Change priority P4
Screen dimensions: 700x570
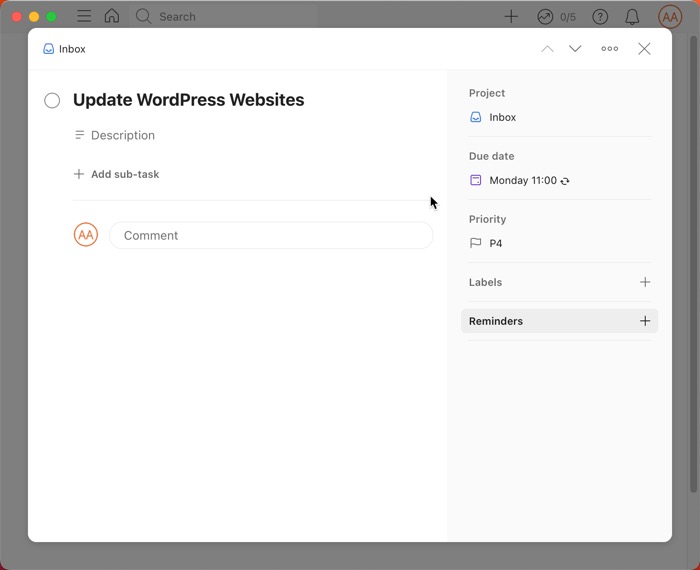496,244
